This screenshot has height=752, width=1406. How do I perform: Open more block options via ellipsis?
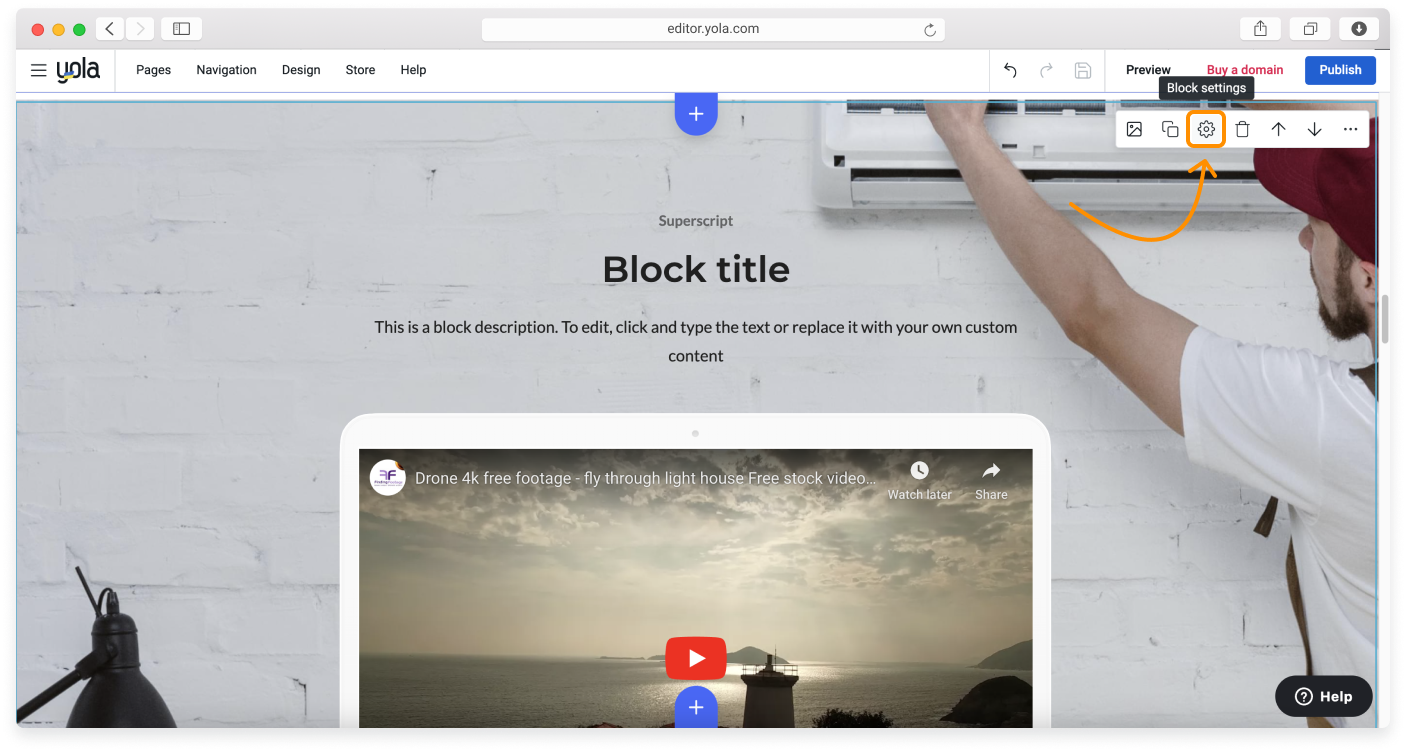click(x=1352, y=129)
